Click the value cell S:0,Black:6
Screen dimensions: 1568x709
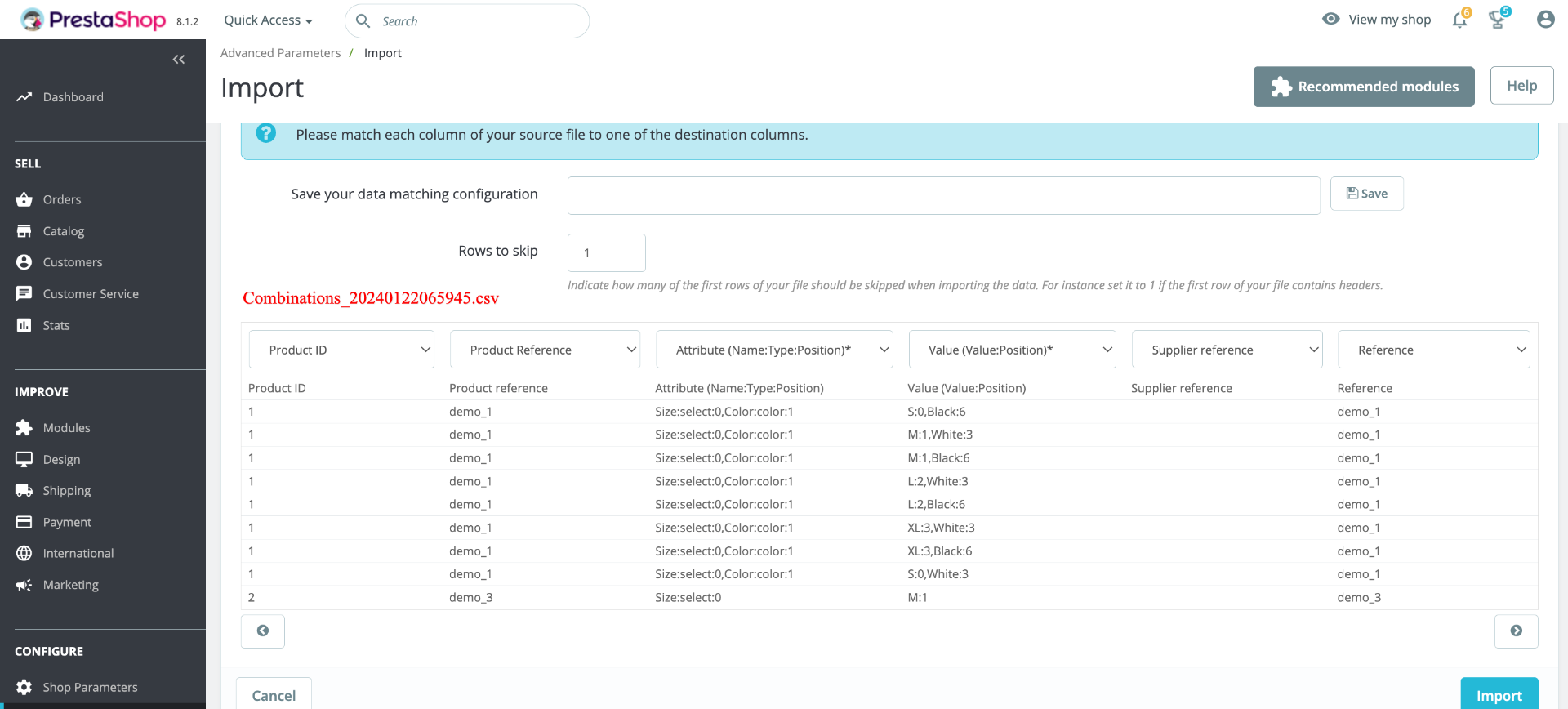(x=937, y=412)
